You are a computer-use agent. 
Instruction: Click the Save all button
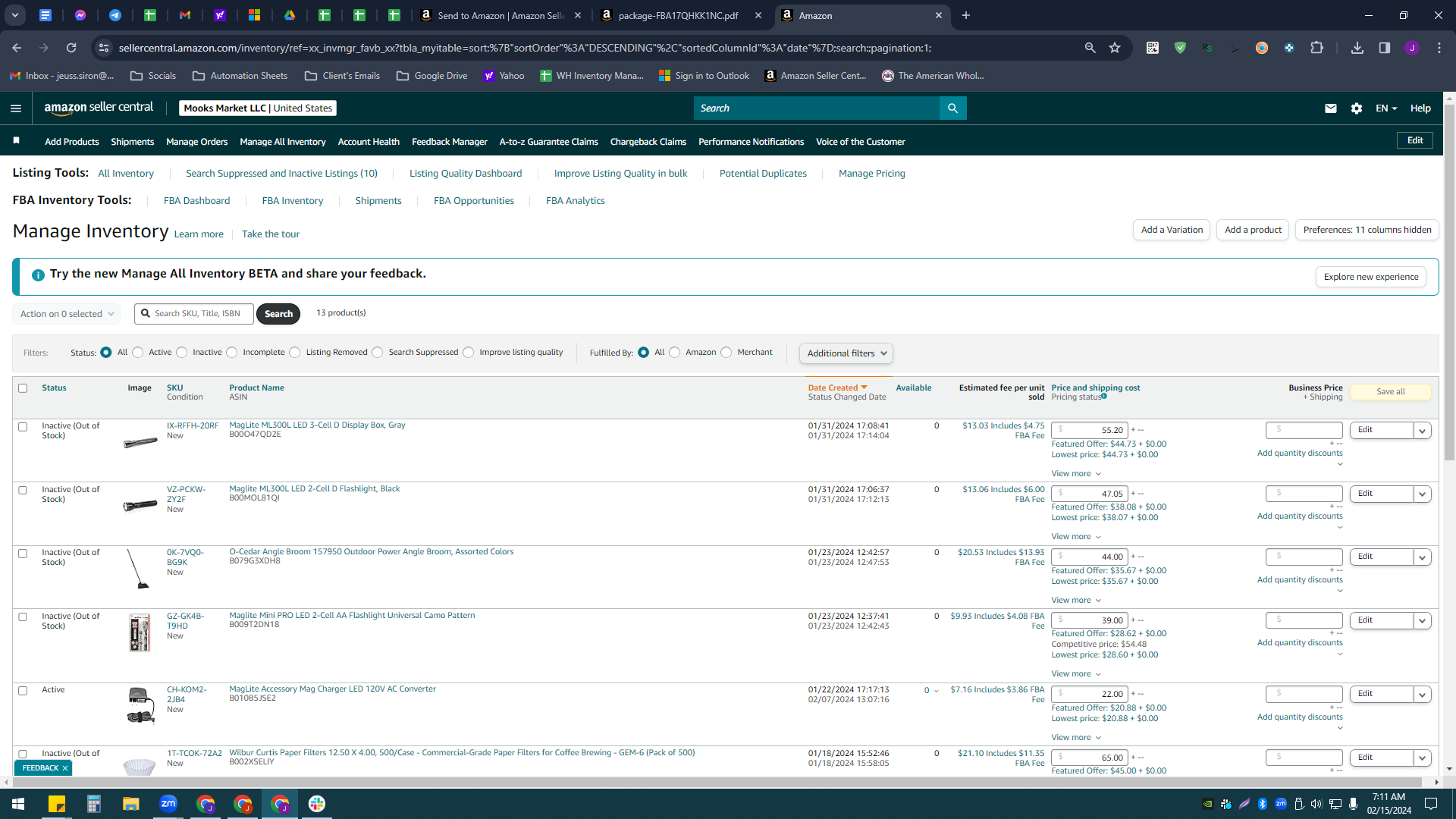tap(1391, 391)
